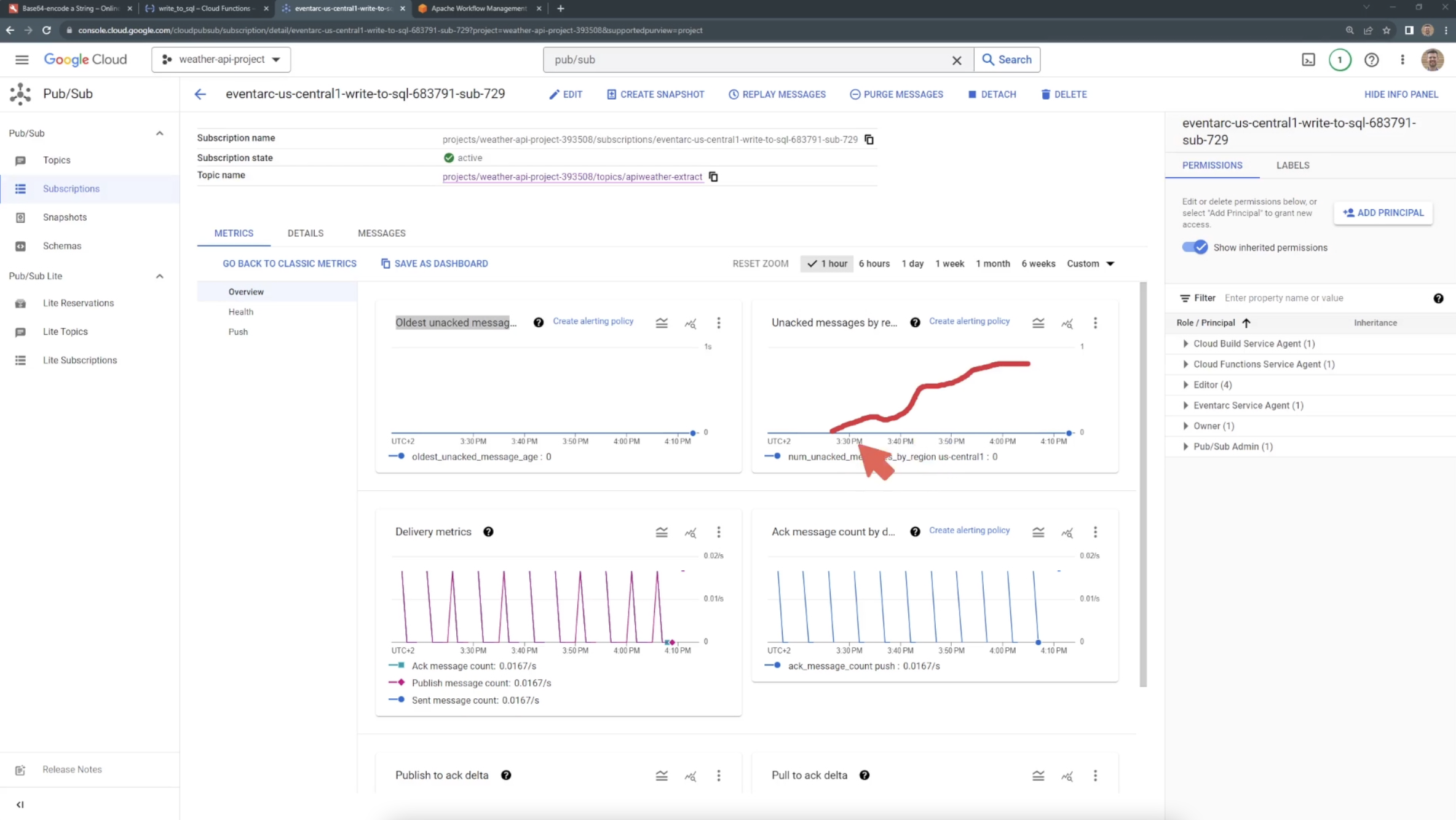Open the console settings three-dot menu
The width and height of the screenshot is (1456, 820).
click(x=1403, y=60)
